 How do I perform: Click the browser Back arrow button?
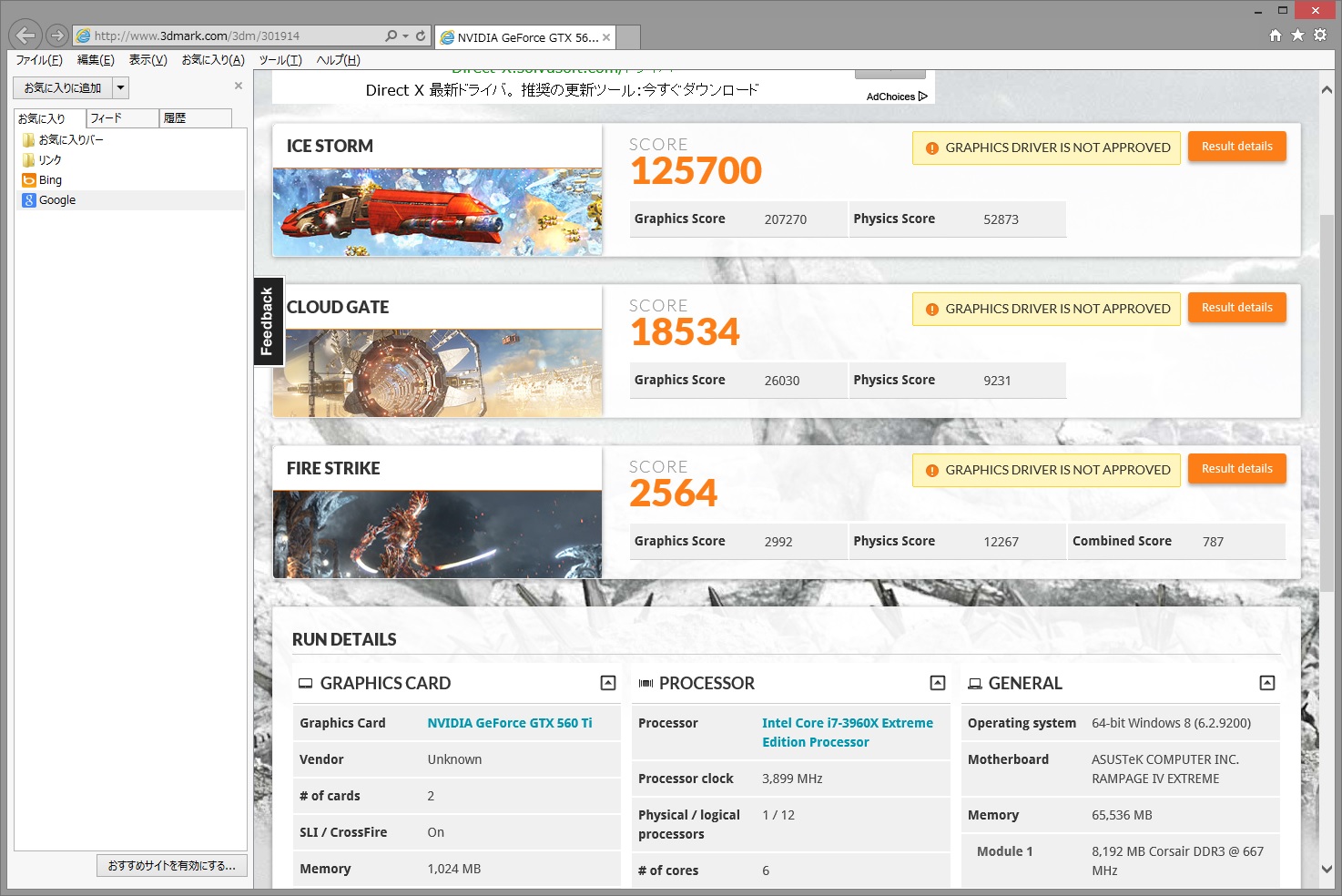point(25,36)
